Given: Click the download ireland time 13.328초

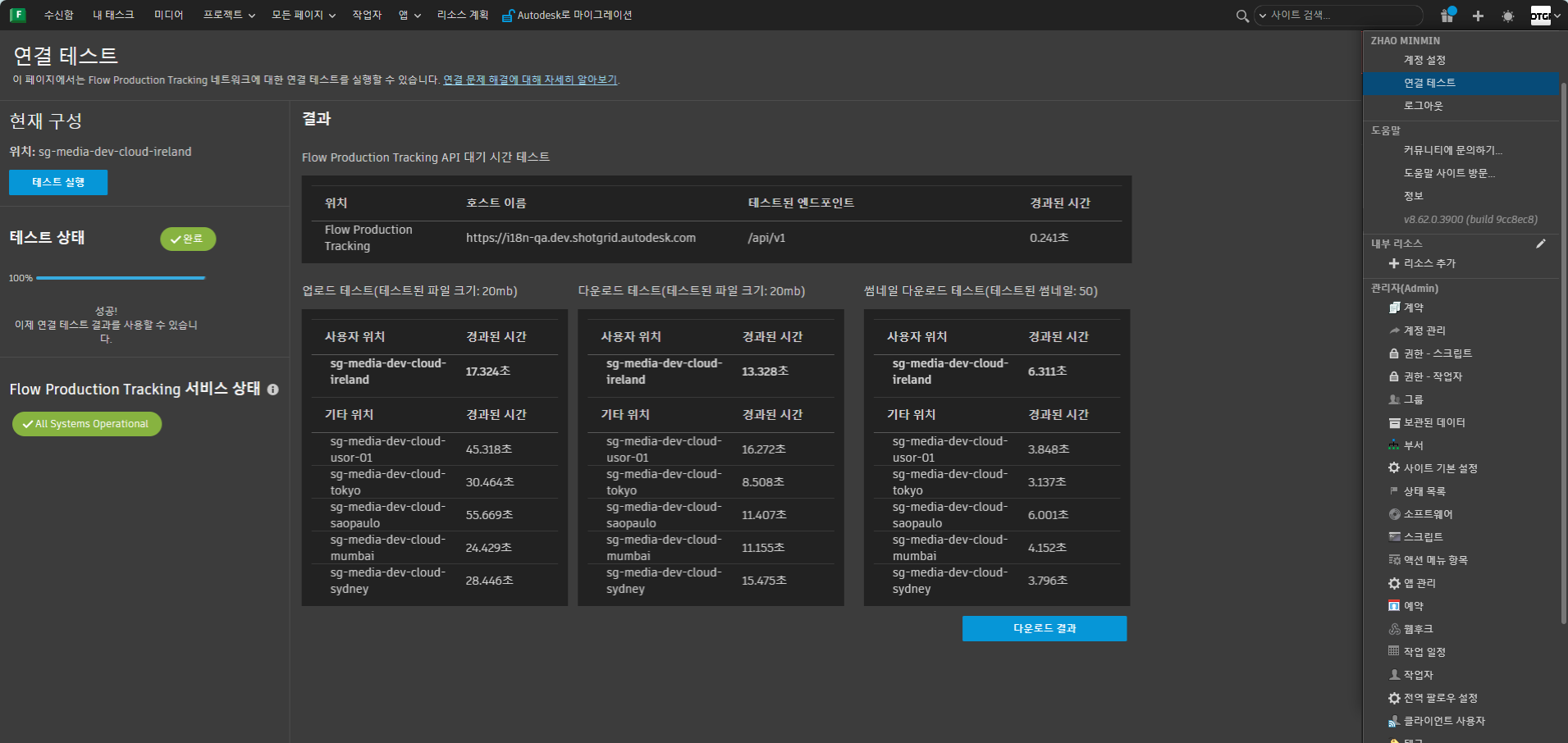Looking at the screenshot, I should (766, 371).
